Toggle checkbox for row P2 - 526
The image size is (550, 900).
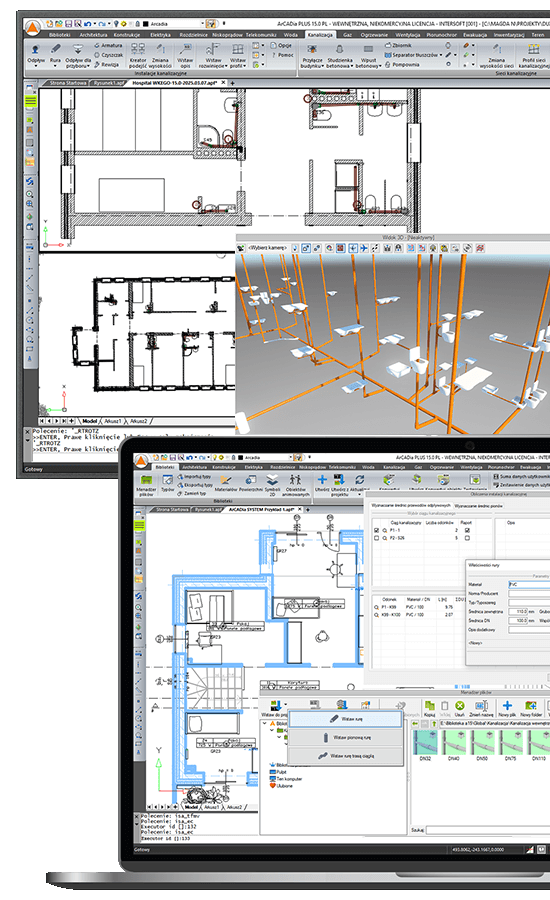377,538
